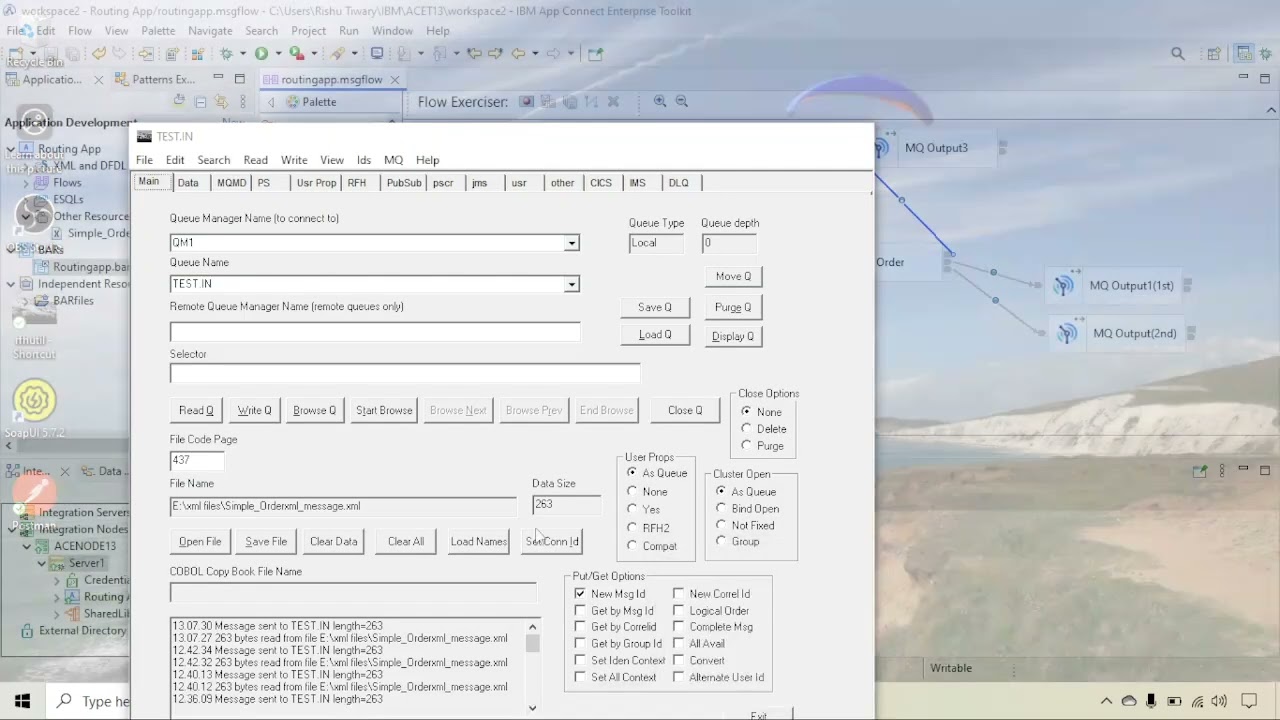
Task: Start Flow Exerciser recording icon
Action: (x=527, y=101)
